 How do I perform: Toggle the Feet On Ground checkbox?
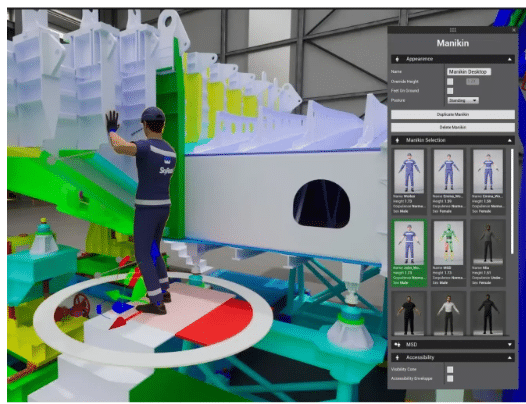pos(450,91)
